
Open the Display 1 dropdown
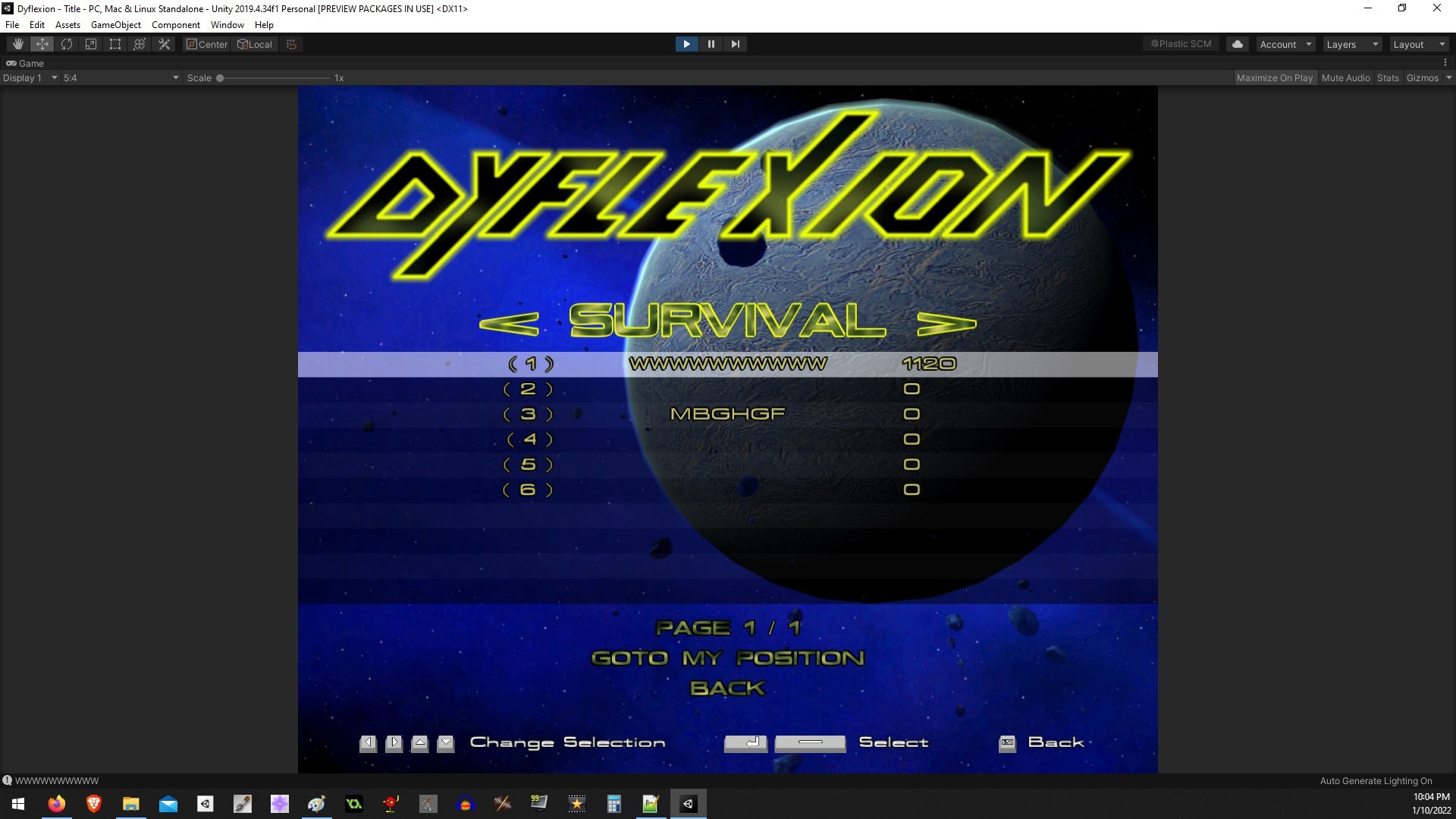click(x=30, y=78)
